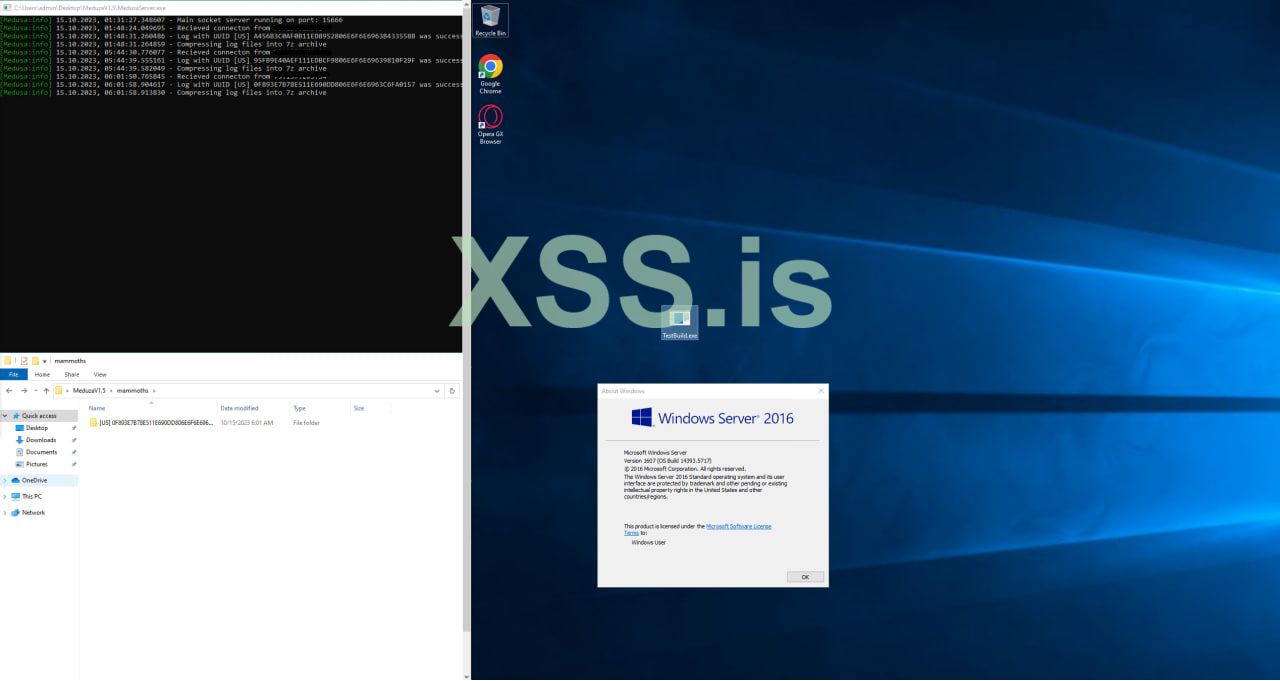The image size is (1280, 681).
Task: Expand This PC in the navigation pane
Action: [5, 496]
